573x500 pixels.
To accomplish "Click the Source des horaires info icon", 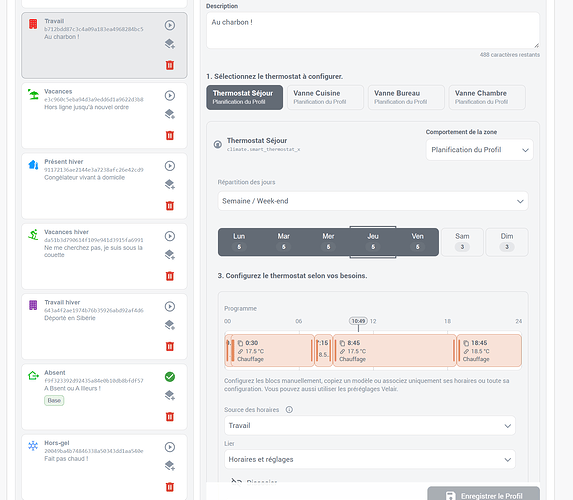I will click(x=289, y=410).
